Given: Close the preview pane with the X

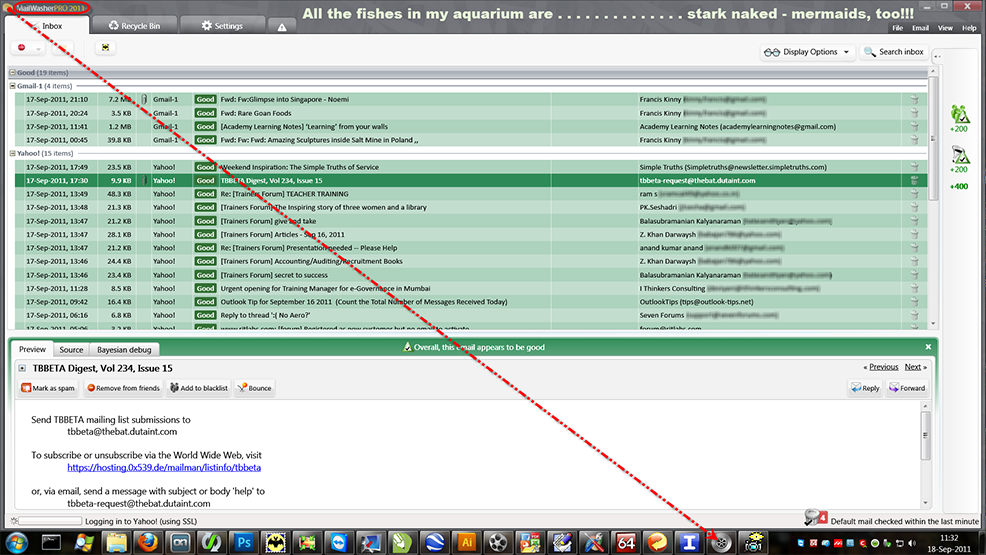Looking at the screenshot, I should click(928, 347).
